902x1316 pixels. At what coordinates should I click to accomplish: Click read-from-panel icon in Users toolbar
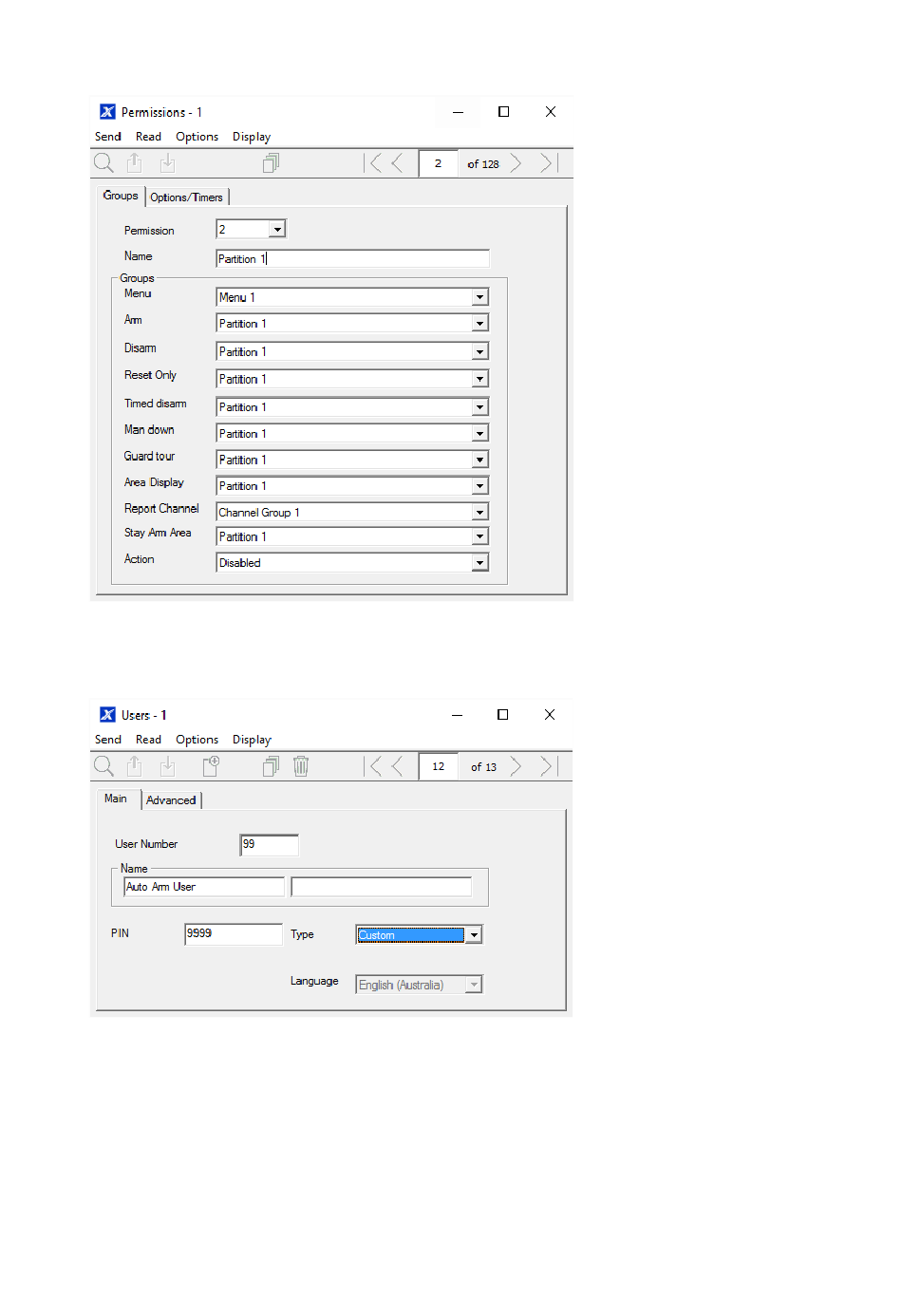click(167, 766)
